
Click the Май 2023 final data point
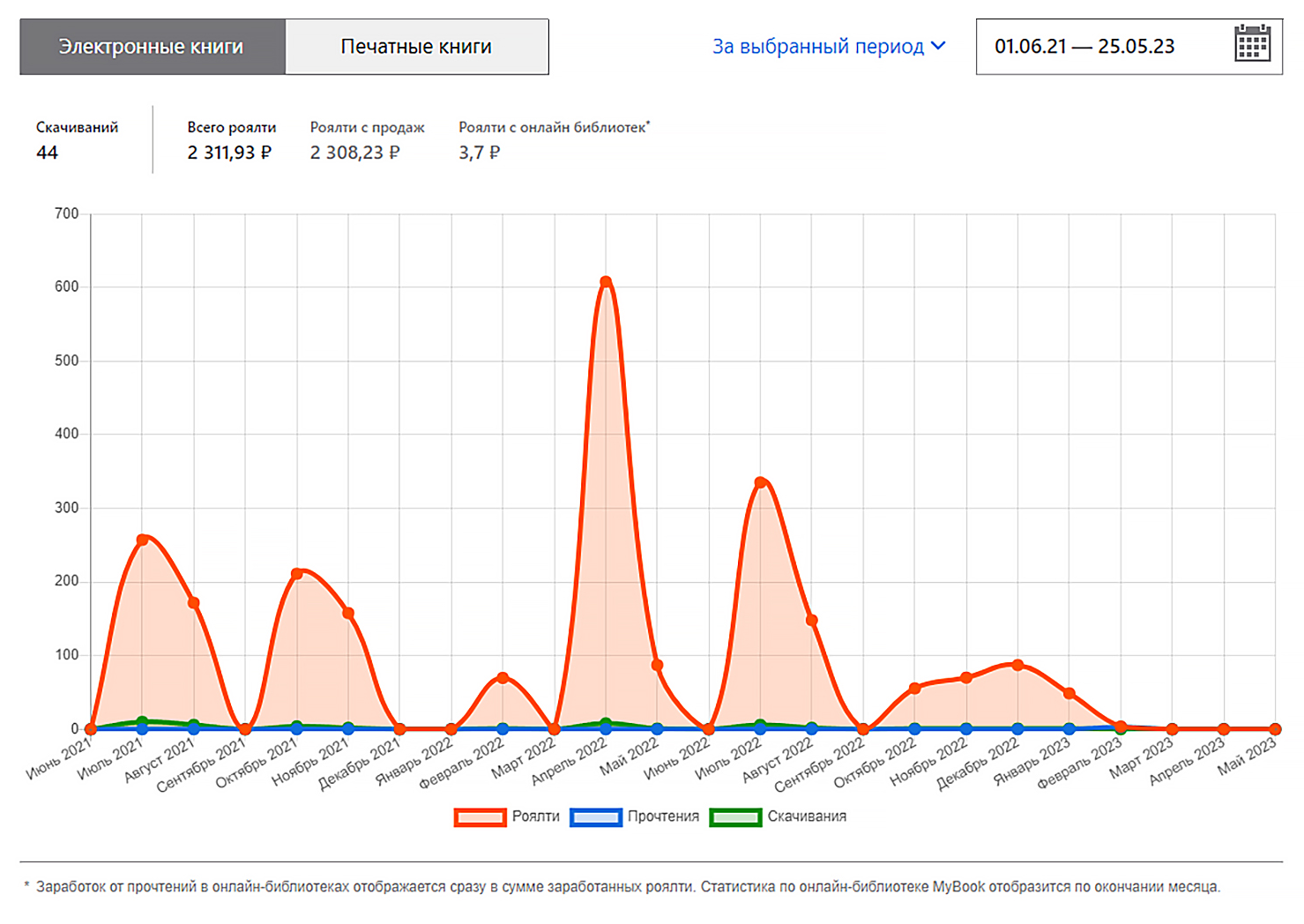1275,729
